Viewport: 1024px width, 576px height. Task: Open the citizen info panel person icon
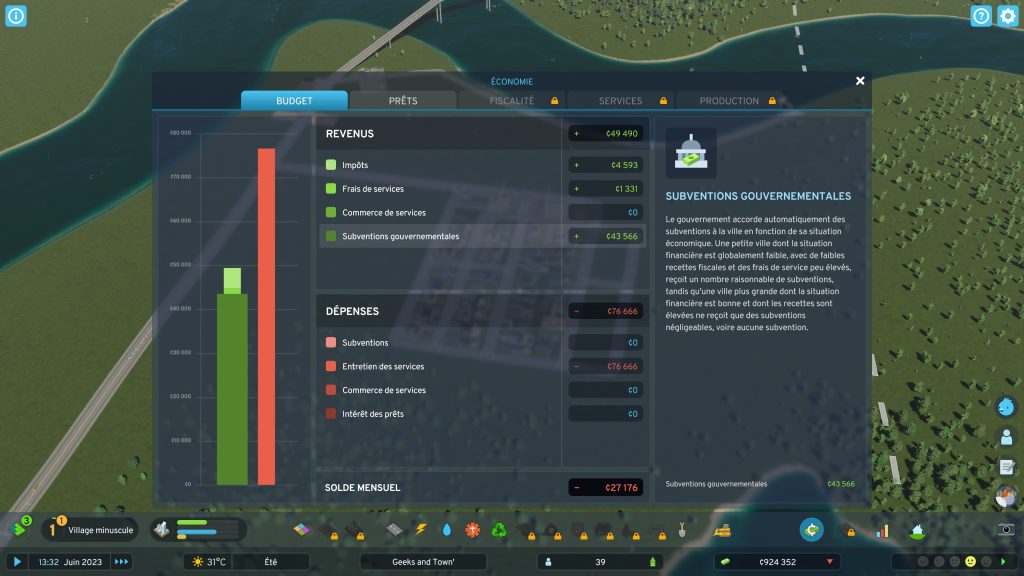tap(1007, 436)
